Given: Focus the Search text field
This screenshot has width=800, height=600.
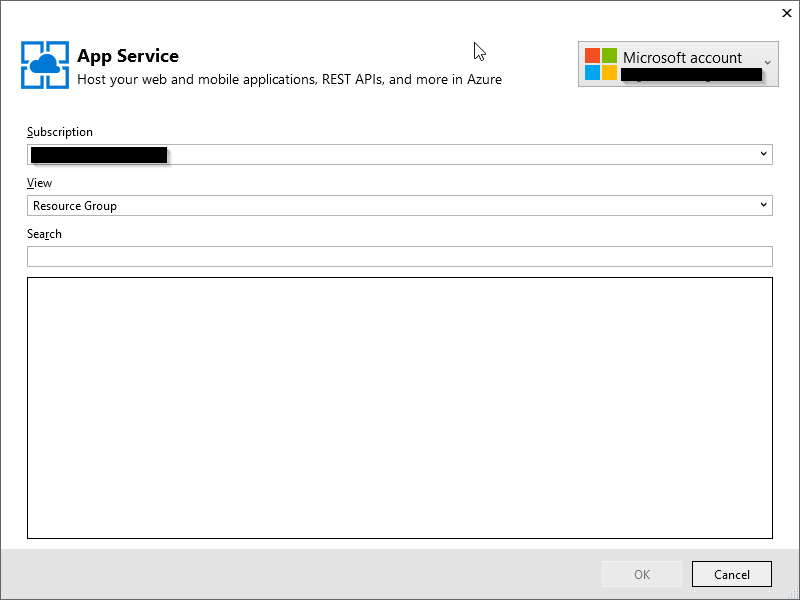Looking at the screenshot, I should tap(400, 257).
